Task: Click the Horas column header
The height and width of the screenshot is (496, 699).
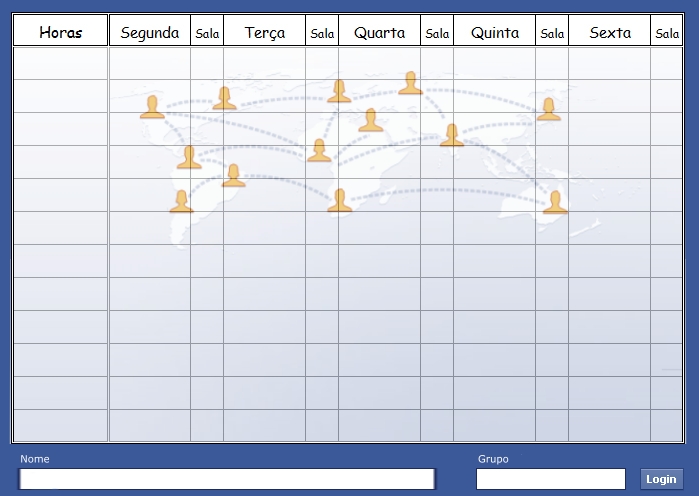Action: [x=60, y=32]
